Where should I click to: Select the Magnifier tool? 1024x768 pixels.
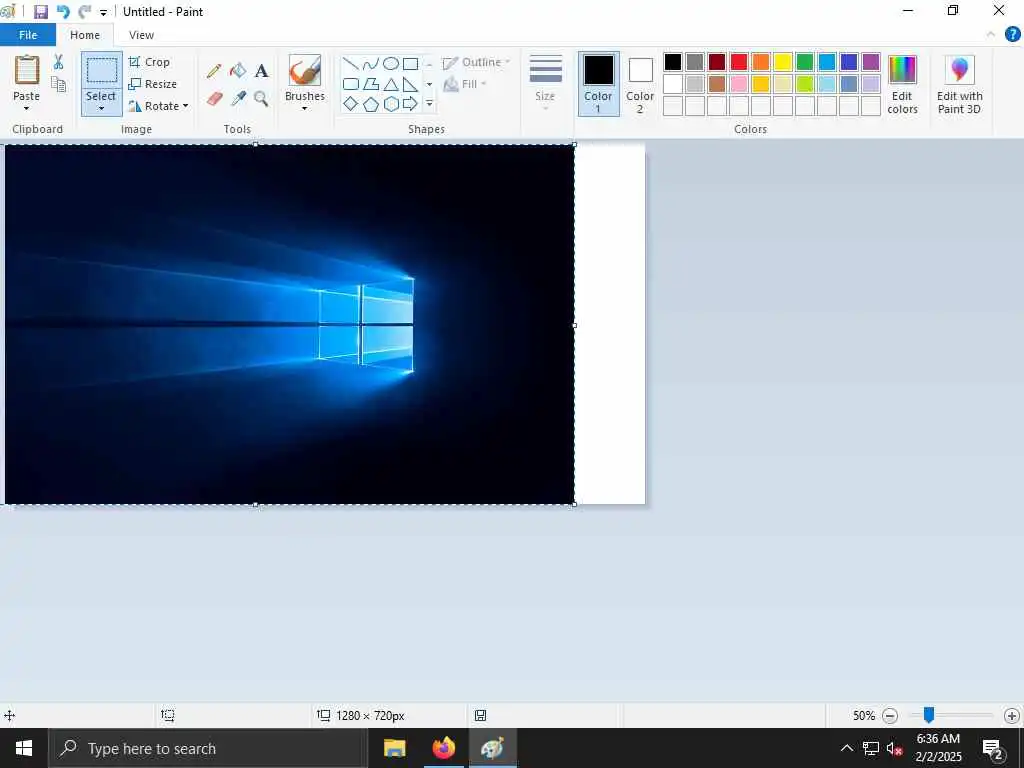tap(261, 99)
